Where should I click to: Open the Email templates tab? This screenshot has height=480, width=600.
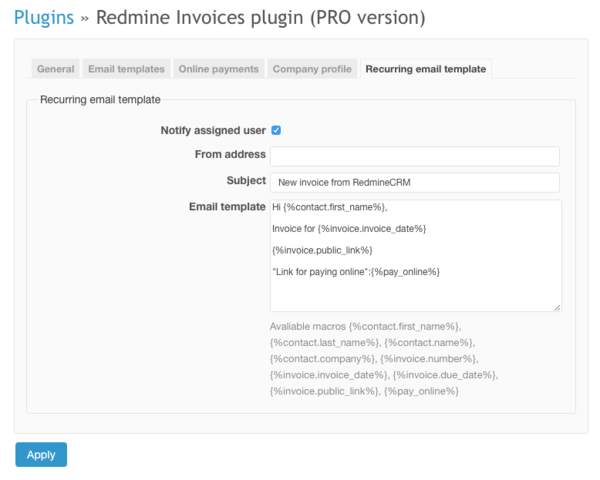tap(126, 69)
